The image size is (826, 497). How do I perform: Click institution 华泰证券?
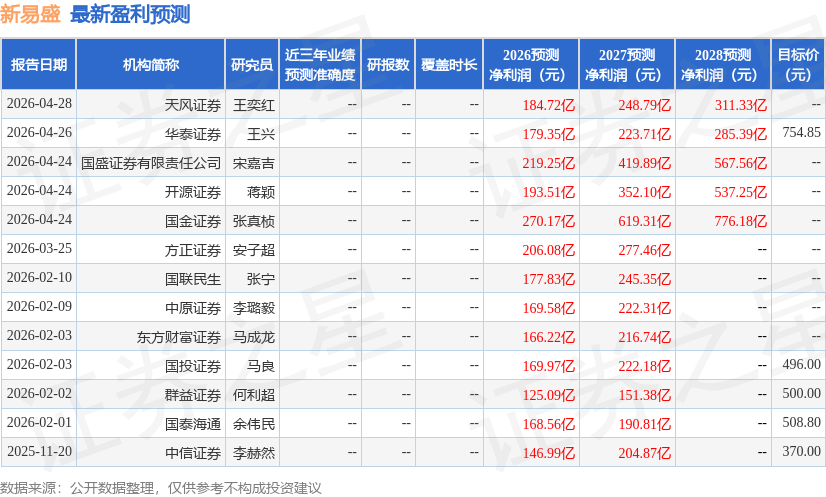[x=193, y=134]
